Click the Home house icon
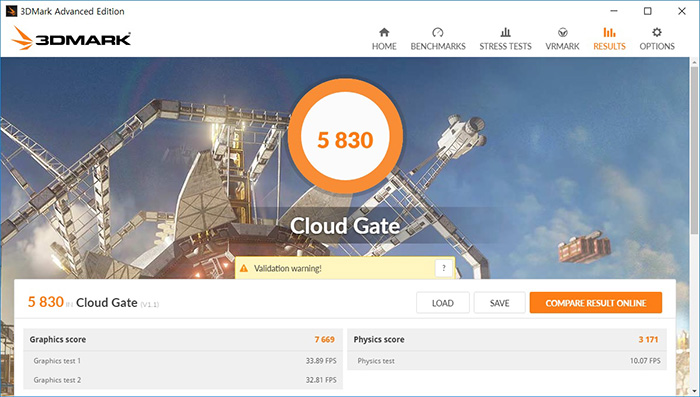The image size is (700, 397). coord(384,32)
